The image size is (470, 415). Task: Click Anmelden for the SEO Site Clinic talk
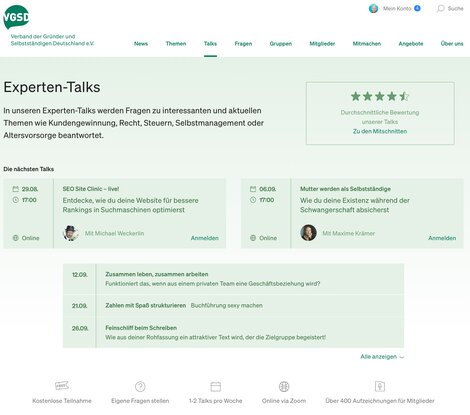coord(205,238)
